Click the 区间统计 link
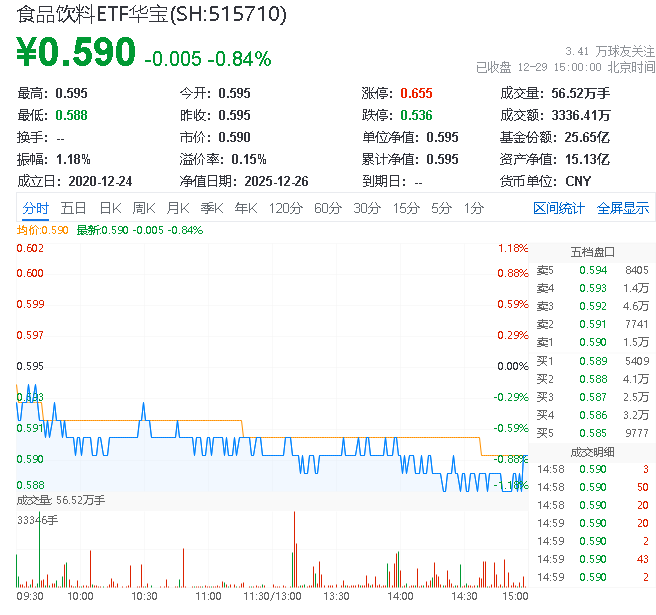 coord(559,208)
